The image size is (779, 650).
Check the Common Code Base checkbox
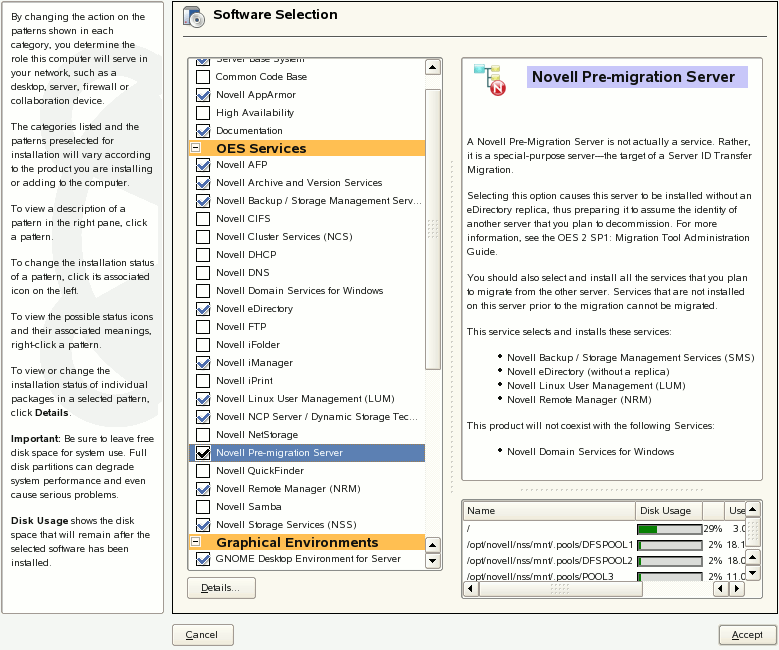pos(203,77)
